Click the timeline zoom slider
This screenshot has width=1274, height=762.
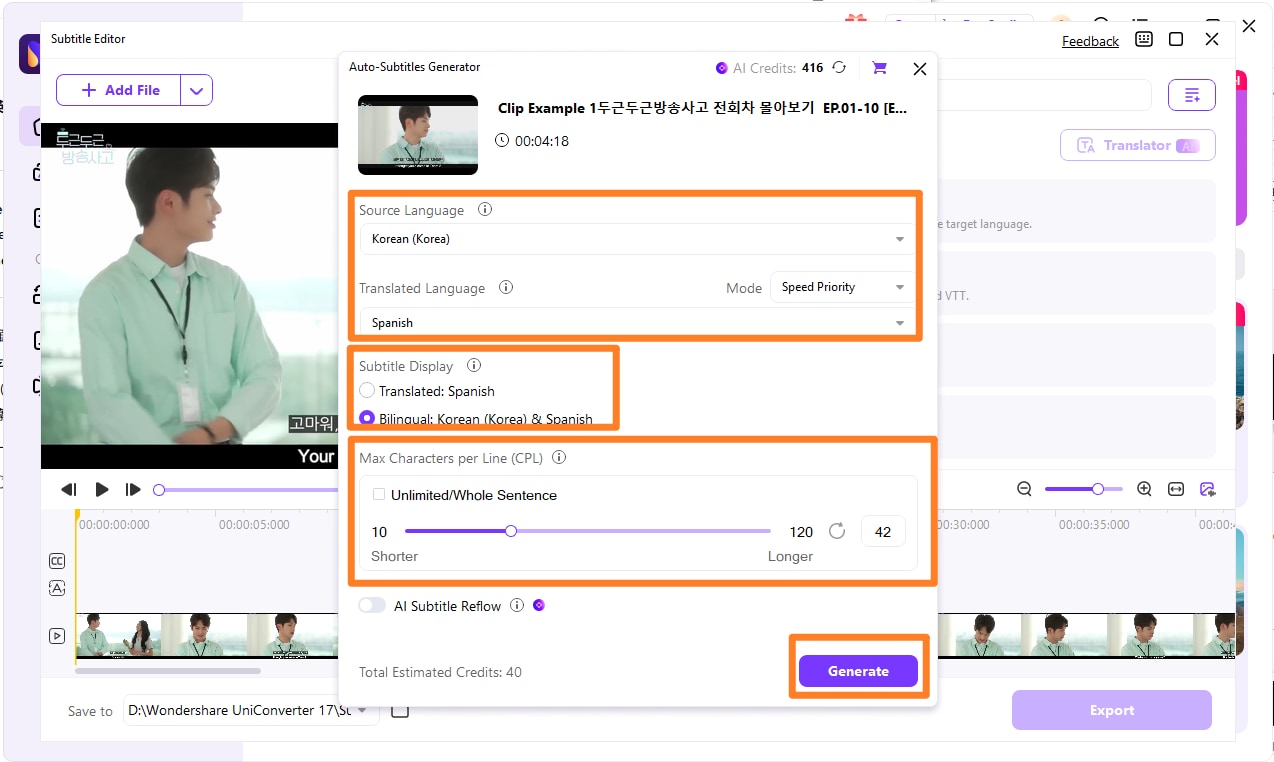[1084, 489]
